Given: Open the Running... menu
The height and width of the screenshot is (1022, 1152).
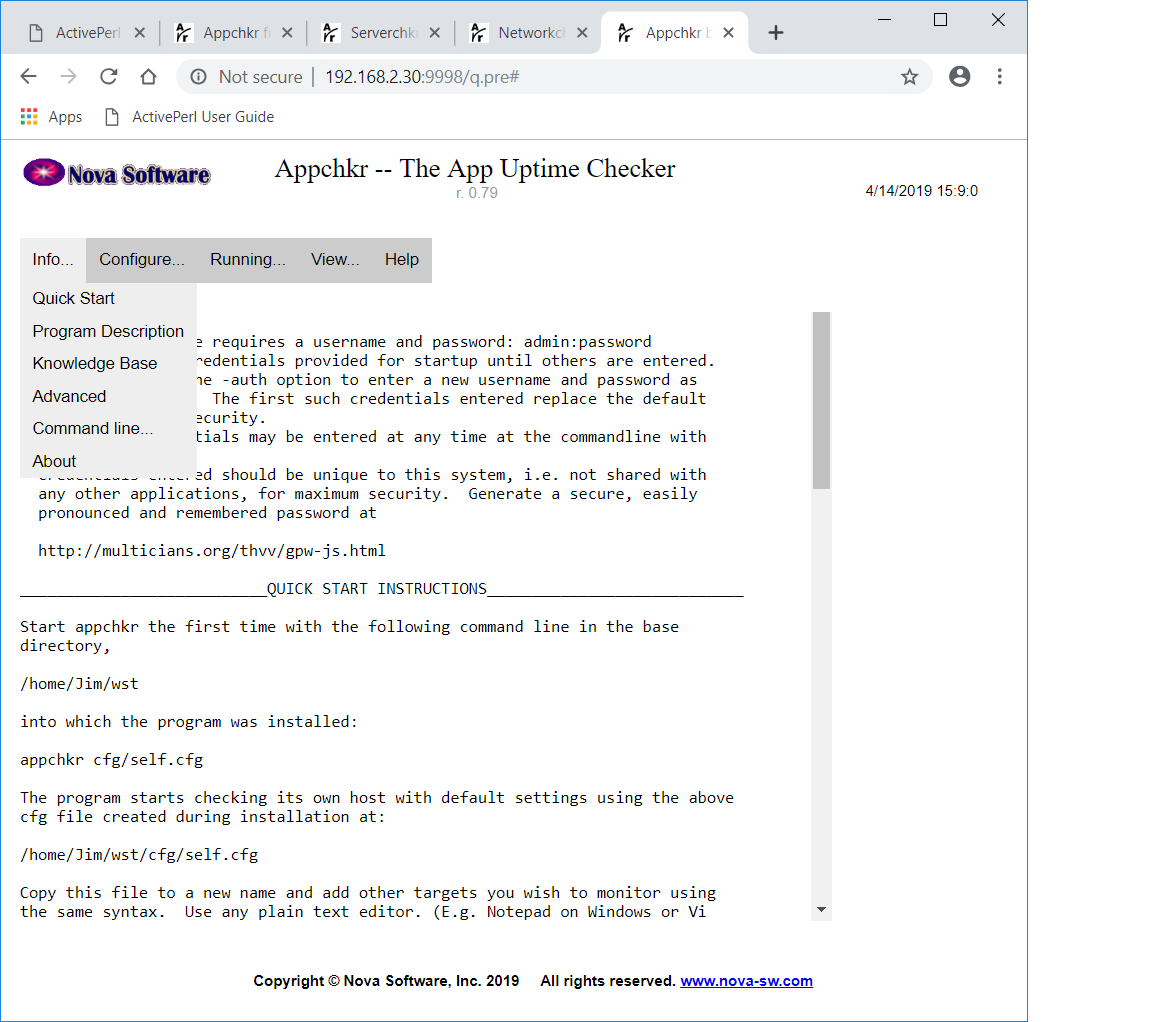Looking at the screenshot, I should [248, 259].
